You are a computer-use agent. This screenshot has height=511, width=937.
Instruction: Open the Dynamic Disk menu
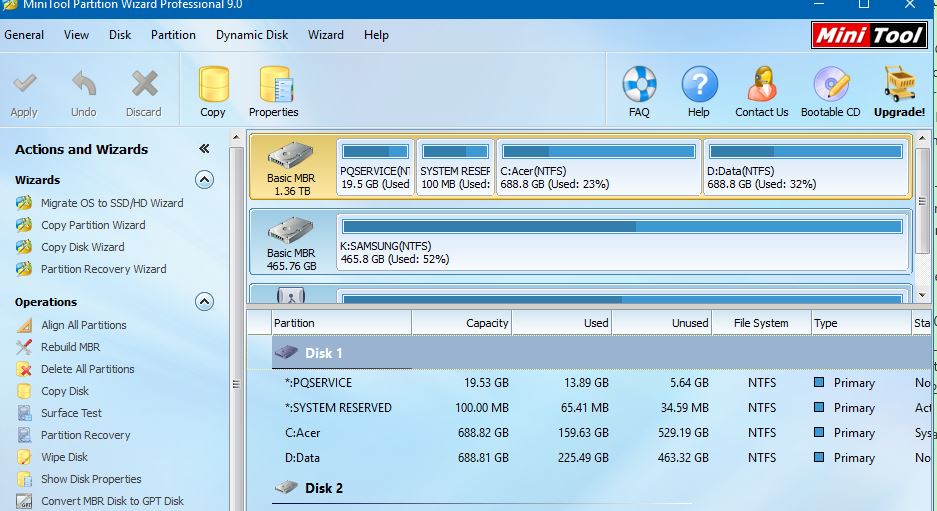pos(252,35)
